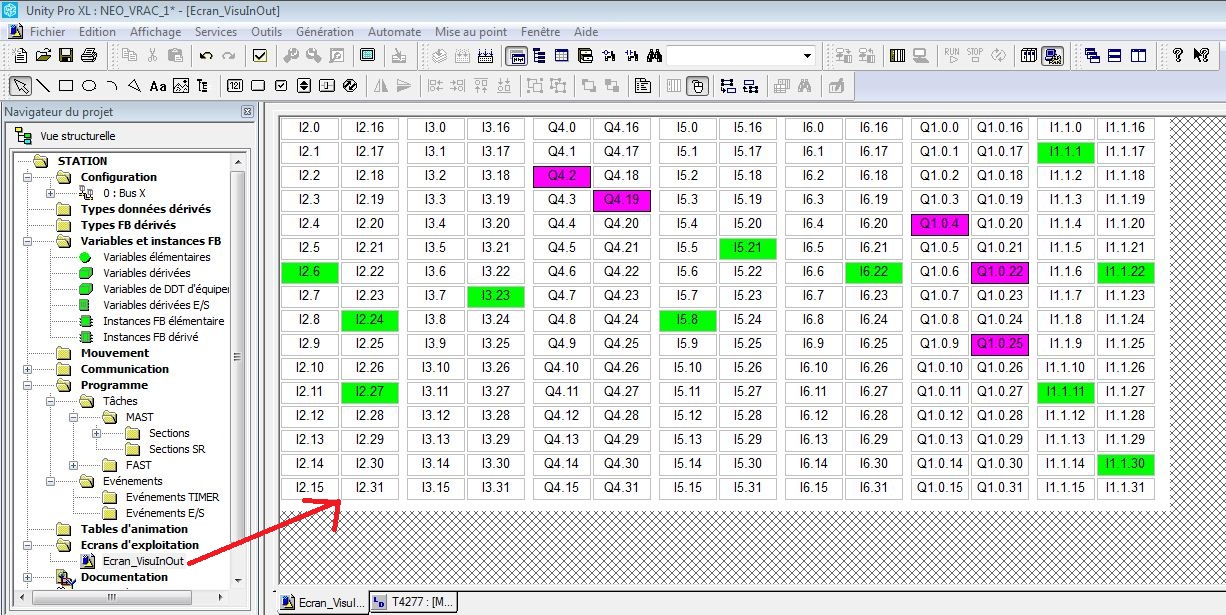Select the Line drawing tool

pos(44,86)
